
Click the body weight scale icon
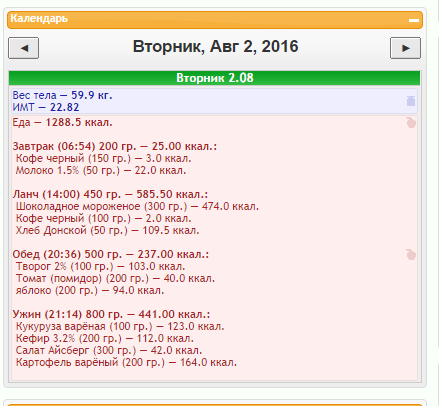pyautogui.click(x=411, y=101)
